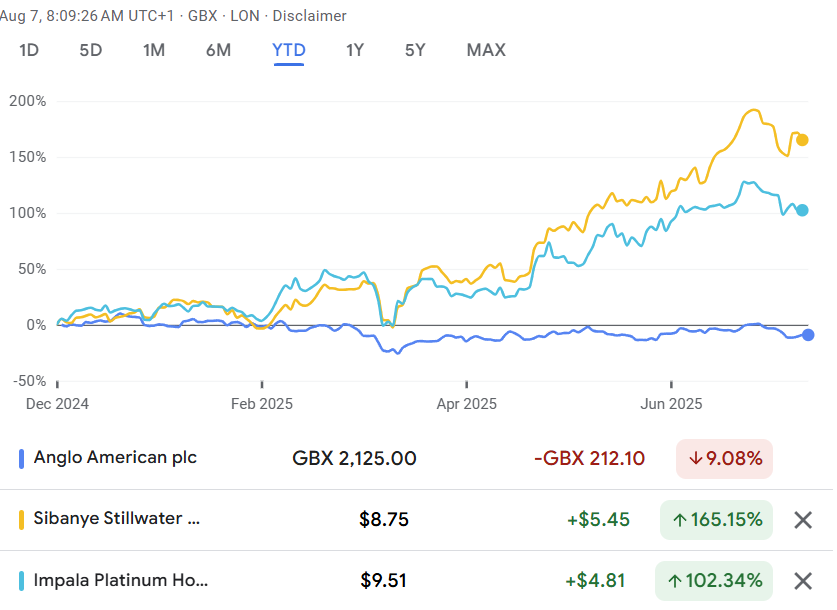
Task: Click the yellow endpoint dot on the chart
Action: (x=802, y=140)
